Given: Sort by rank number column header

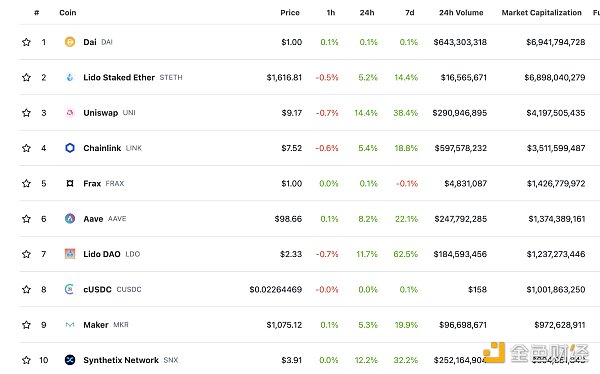Looking at the screenshot, I should (36, 13).
